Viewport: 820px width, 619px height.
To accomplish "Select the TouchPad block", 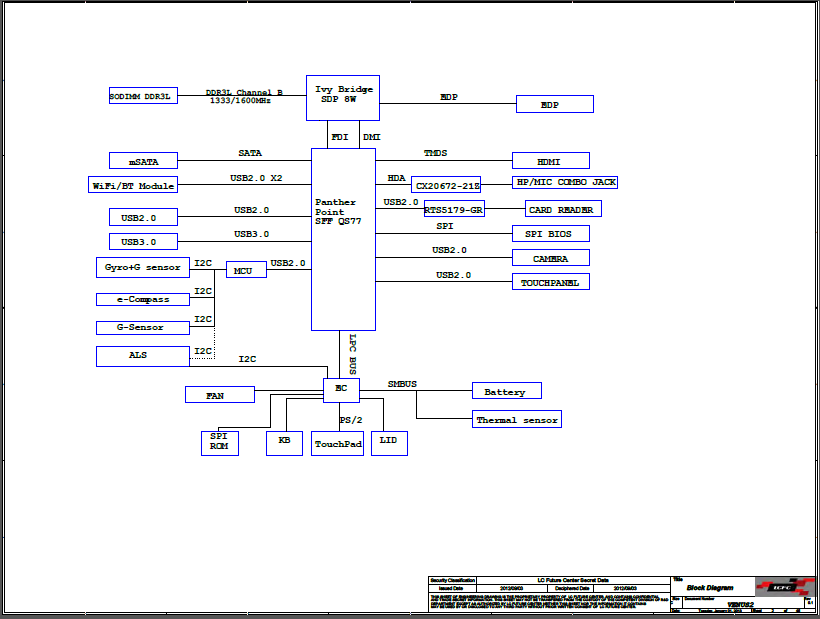I will 337,443.
